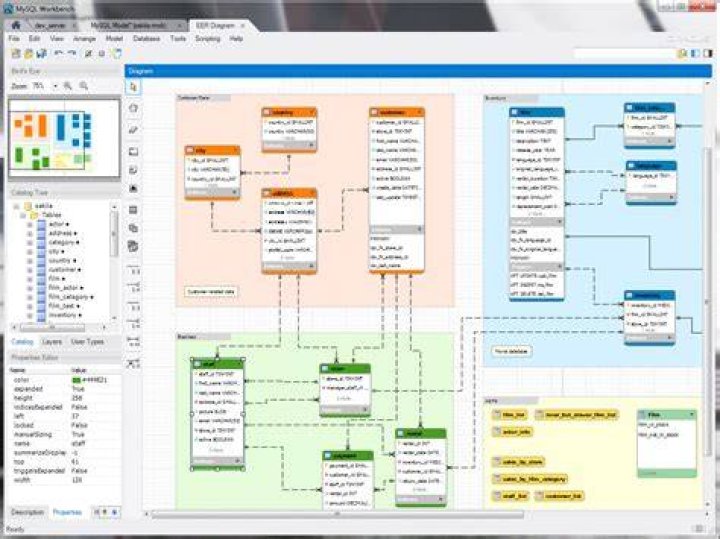This screenshot has width=720, height=539.
Task: Open the Arrange menu
Action: point(84,39)
